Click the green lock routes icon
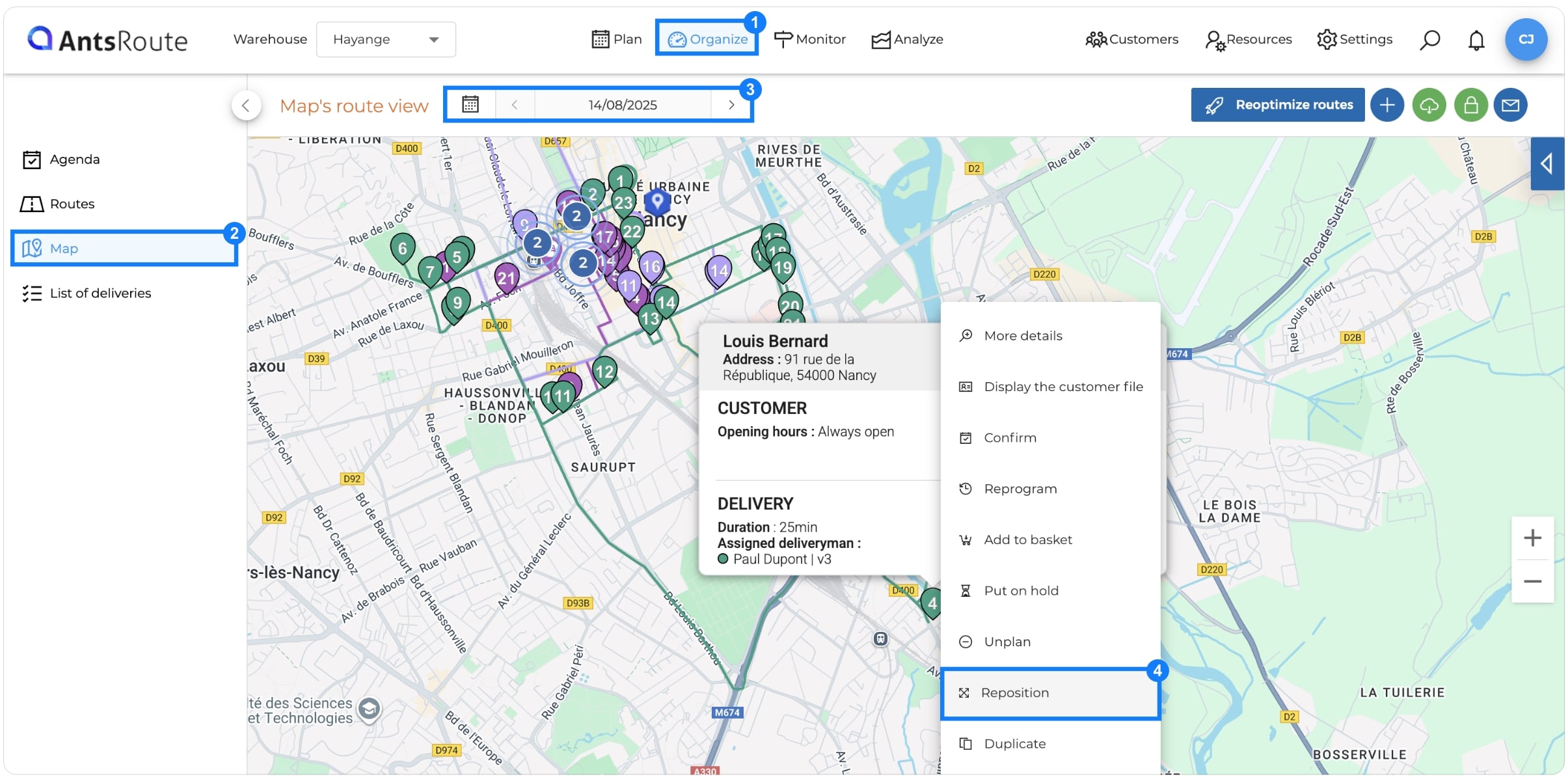This screenshot has height=779, width=1568. (1470, 105)
